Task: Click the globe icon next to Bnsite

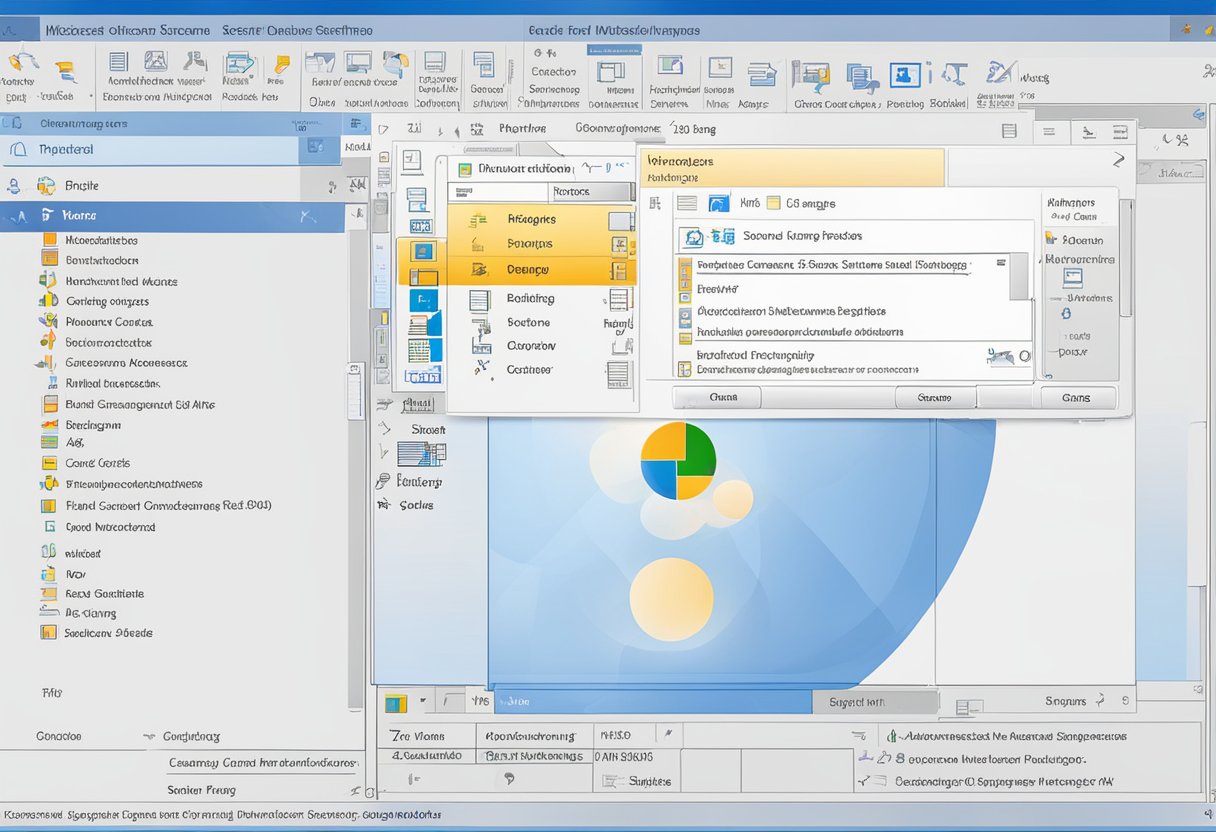Action: pyautogui.click(x=46, y=186)
